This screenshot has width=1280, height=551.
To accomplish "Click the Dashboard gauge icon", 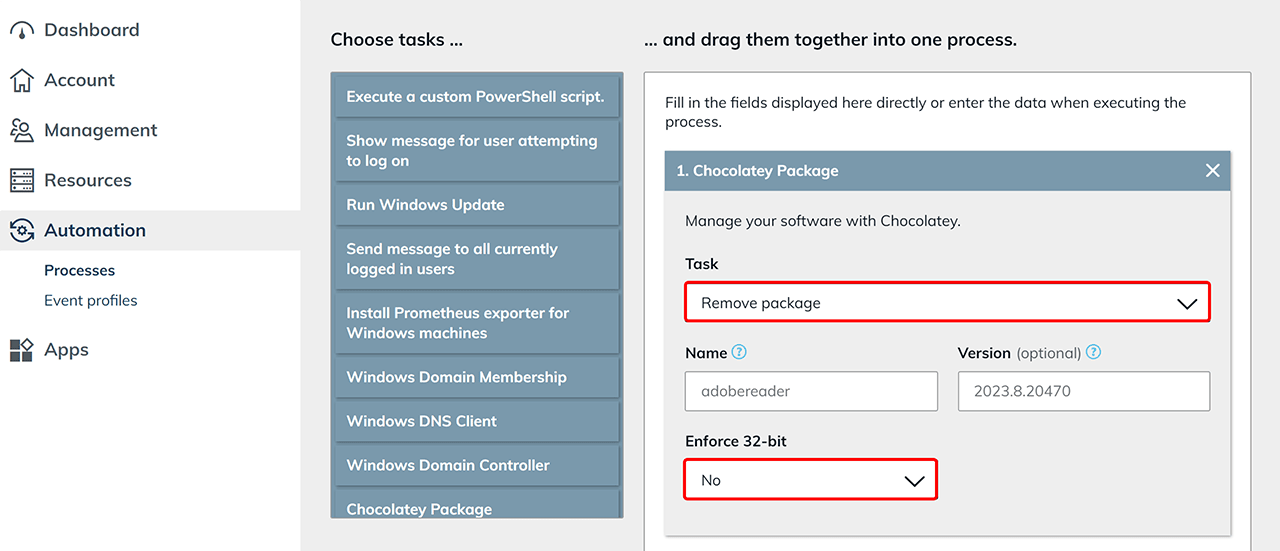I will (22, 31).
